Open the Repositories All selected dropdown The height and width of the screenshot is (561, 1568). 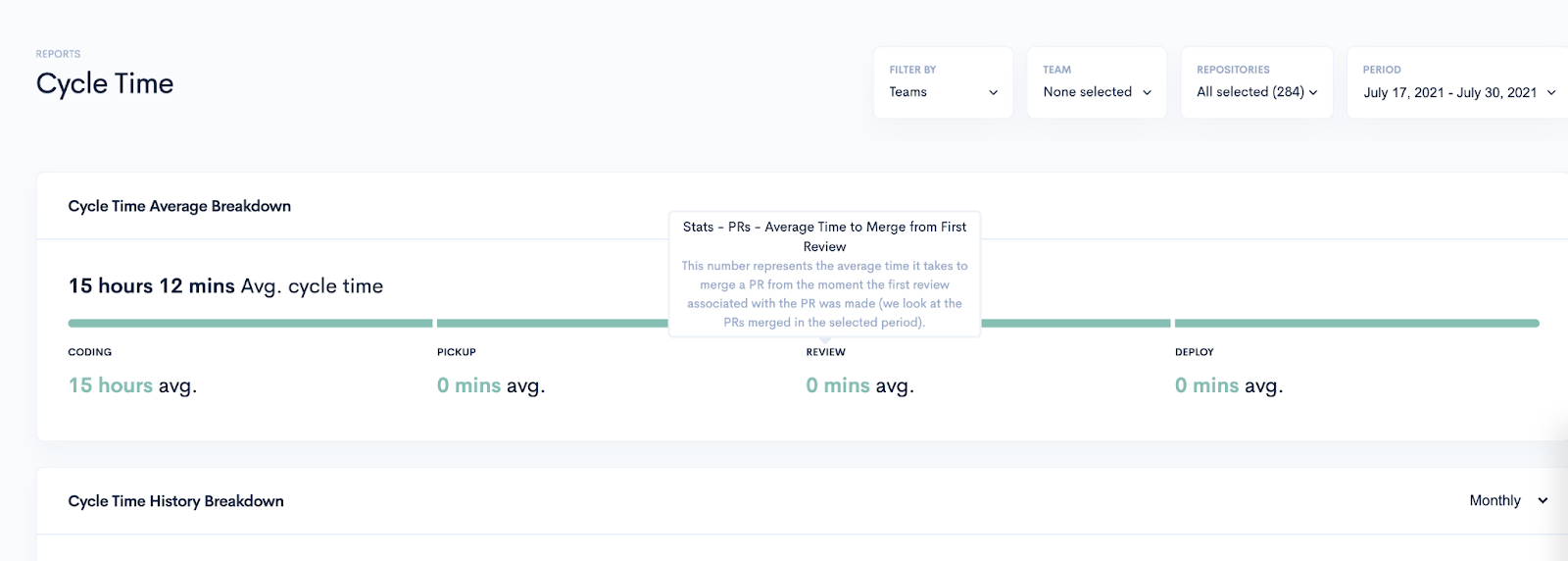click(x=1256, y=82)
